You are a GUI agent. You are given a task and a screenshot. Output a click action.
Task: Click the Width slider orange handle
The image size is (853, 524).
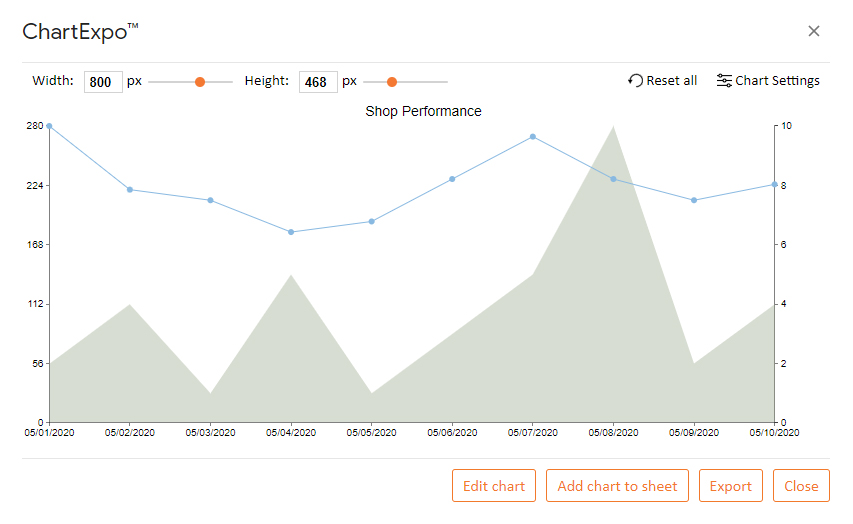click(x=200, y=82)
